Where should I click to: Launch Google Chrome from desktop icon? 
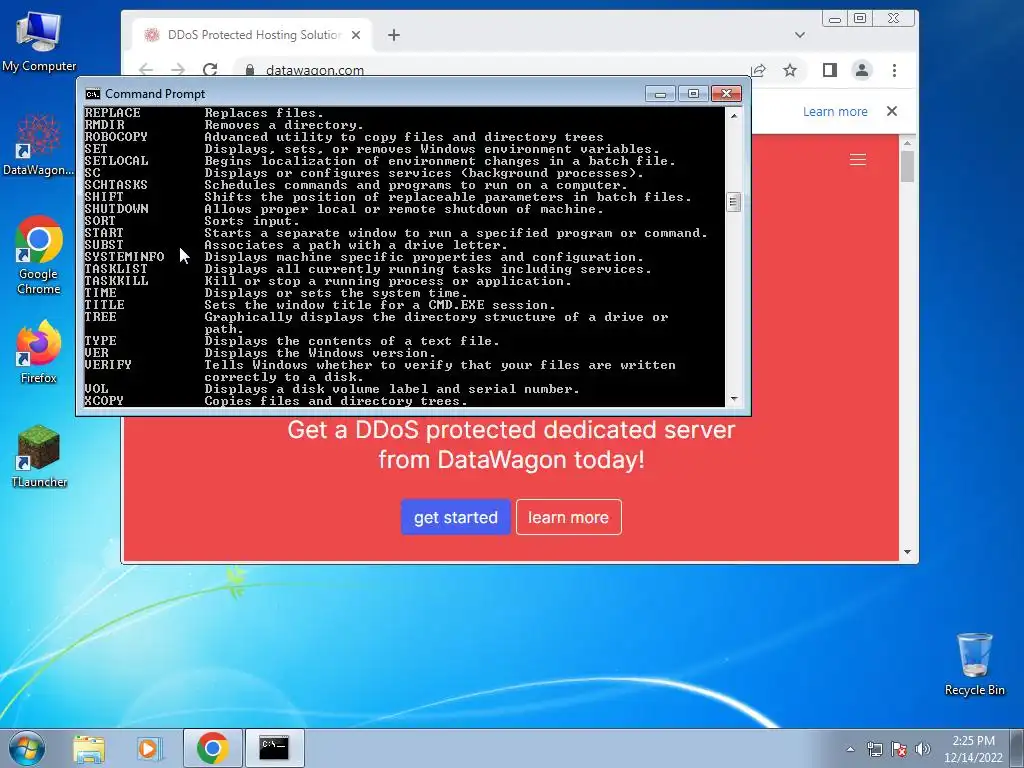39,255
